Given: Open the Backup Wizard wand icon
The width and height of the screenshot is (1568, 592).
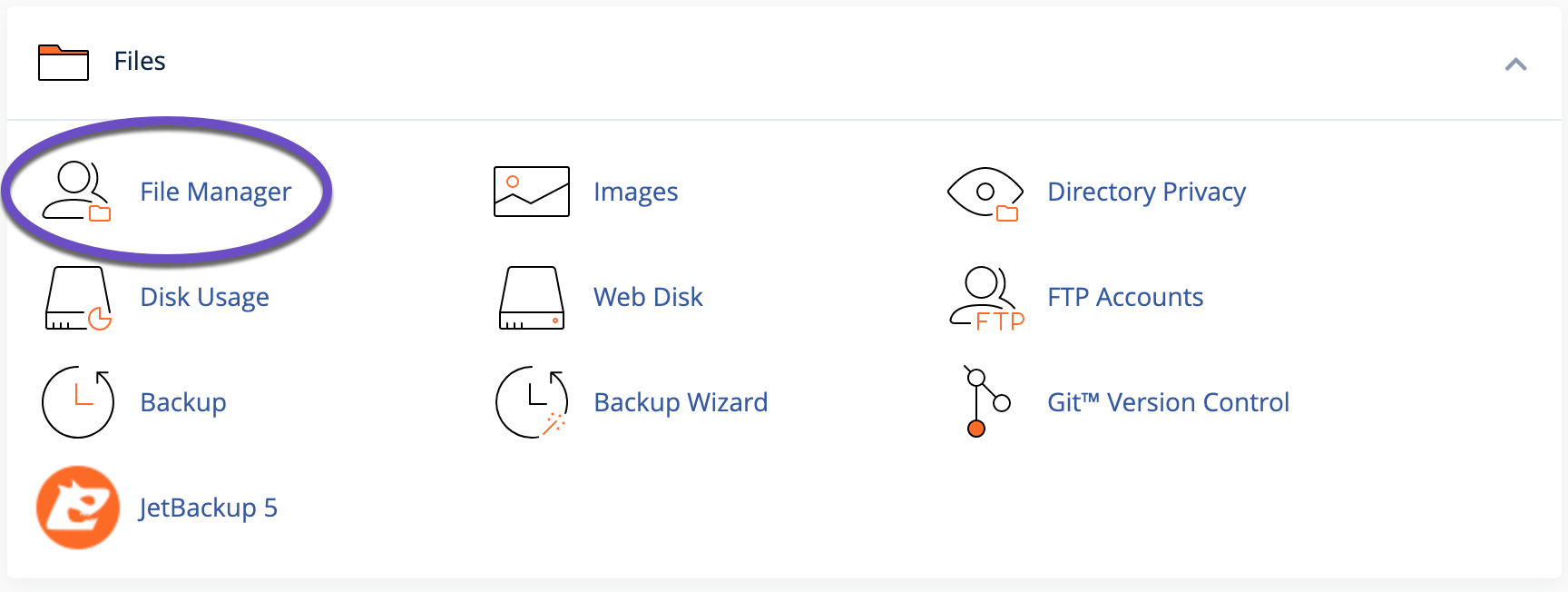Looking at the screenshot, I should click(x=532, y=402).
